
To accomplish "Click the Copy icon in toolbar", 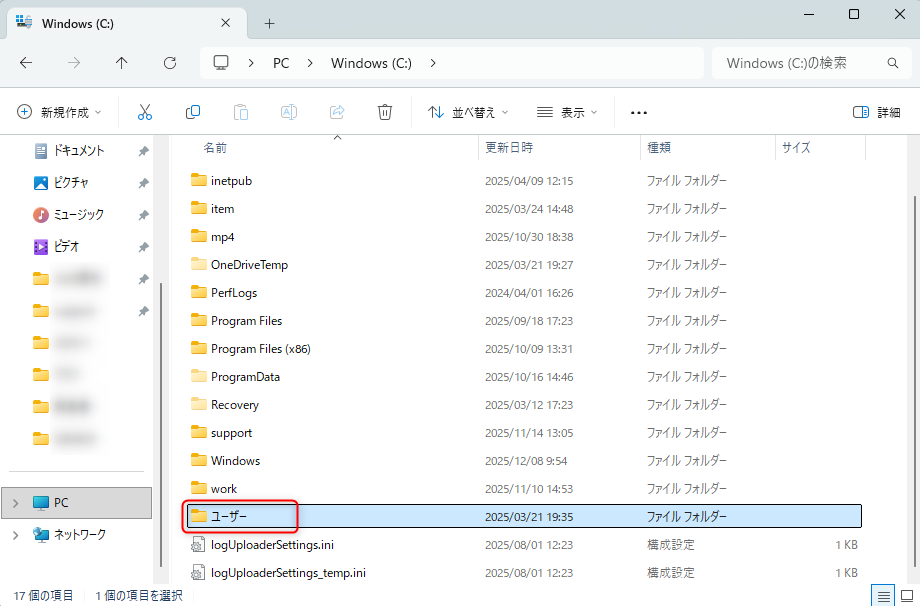I will coord(193,112).
